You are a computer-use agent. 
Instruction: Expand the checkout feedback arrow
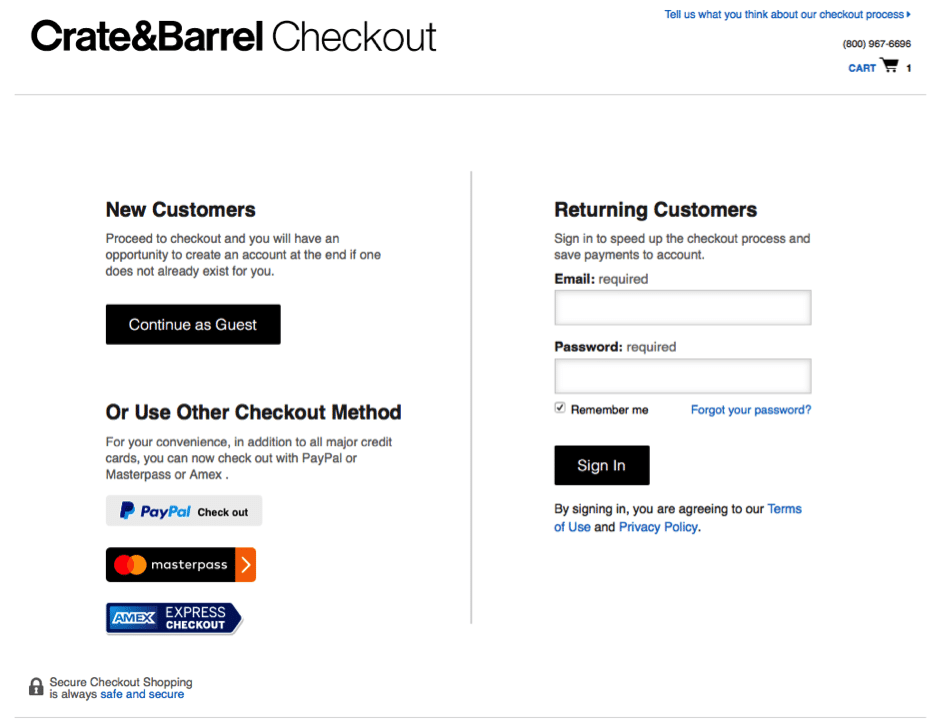click(907, 14)
